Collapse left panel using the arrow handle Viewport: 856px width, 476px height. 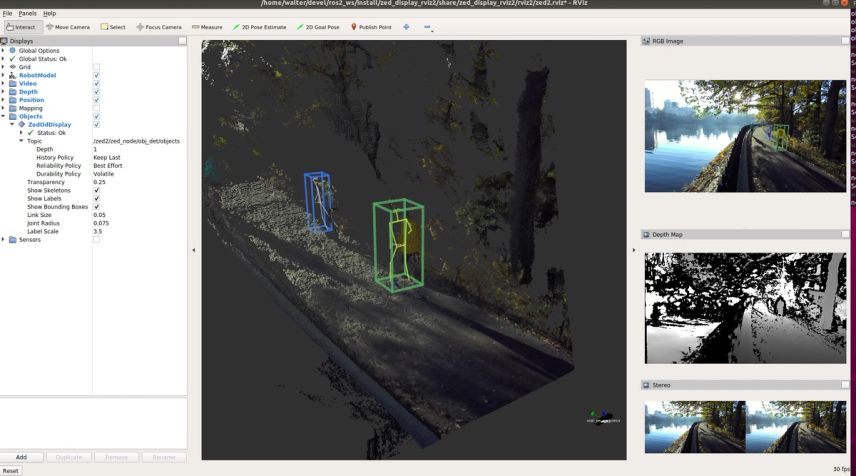click(194, 250)
